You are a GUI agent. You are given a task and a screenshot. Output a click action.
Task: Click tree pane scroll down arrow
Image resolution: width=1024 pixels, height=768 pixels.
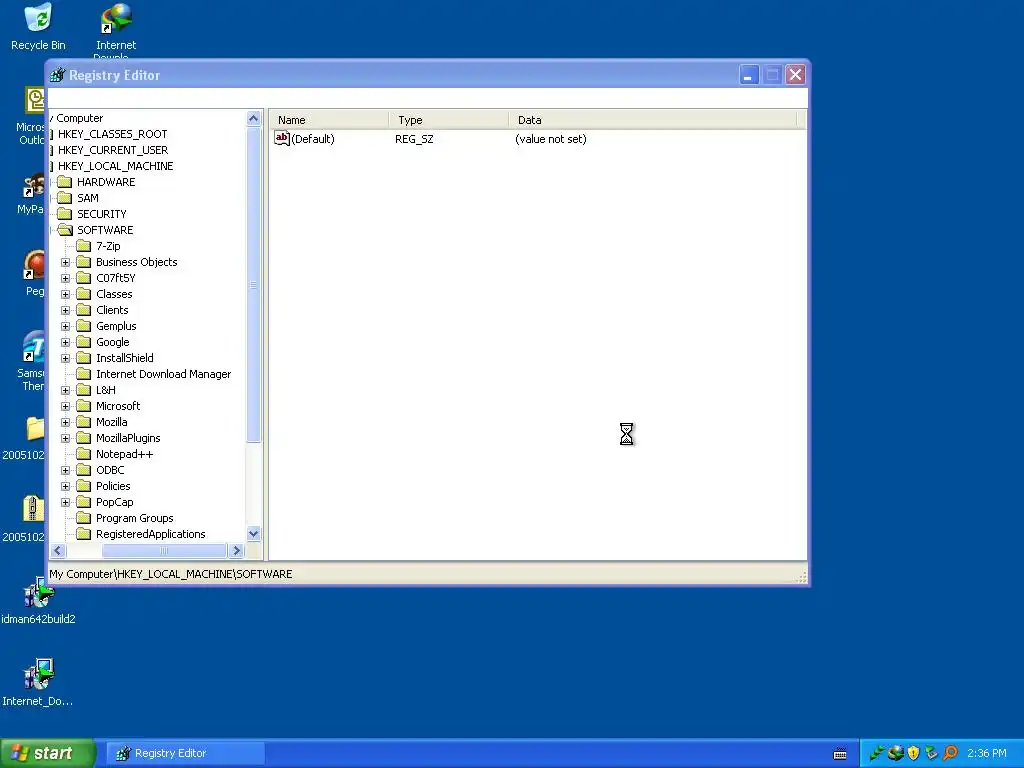tap(254, 534)
